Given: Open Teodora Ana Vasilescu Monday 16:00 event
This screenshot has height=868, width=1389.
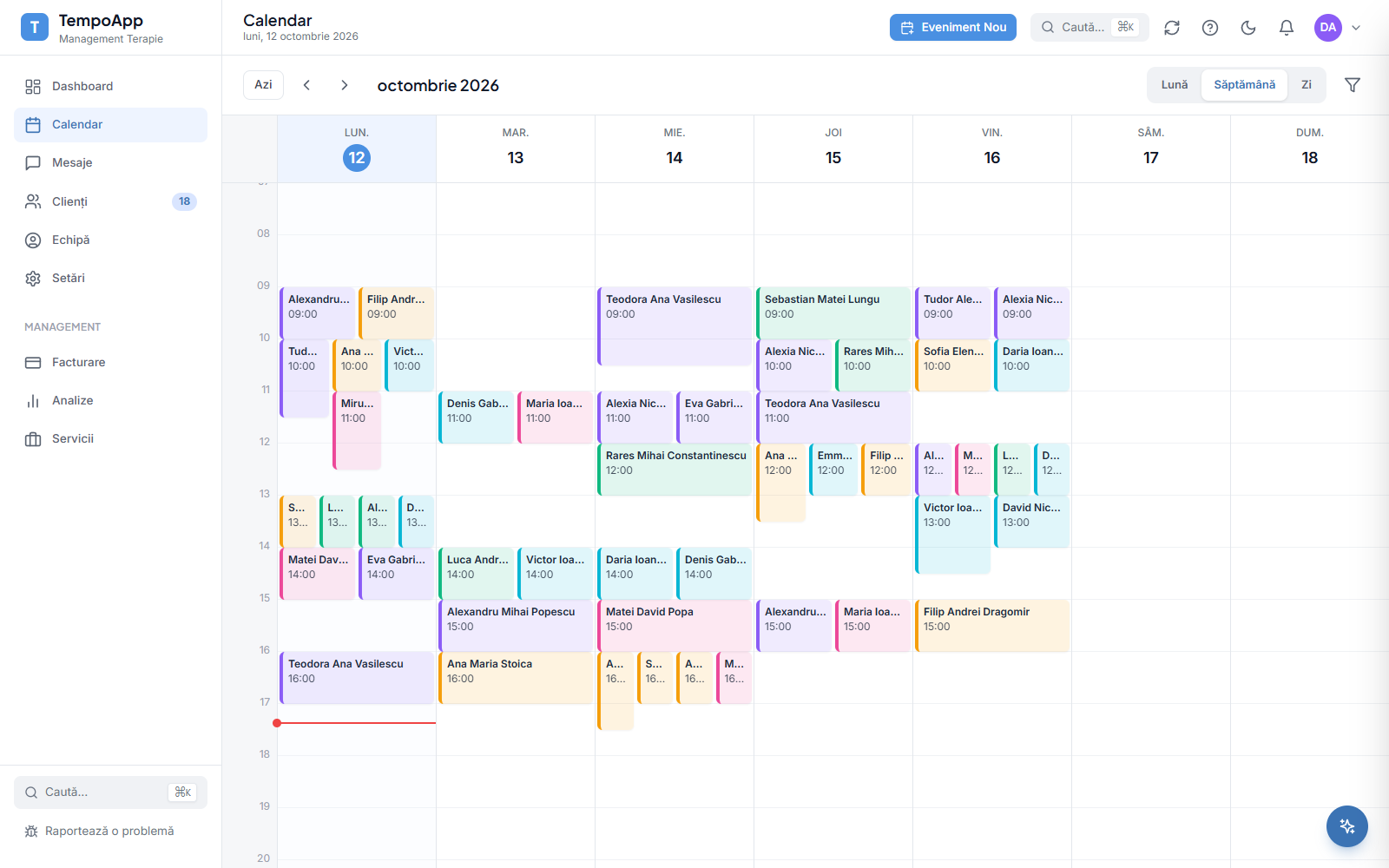Looking at the screenshot, I should point(357,678).
